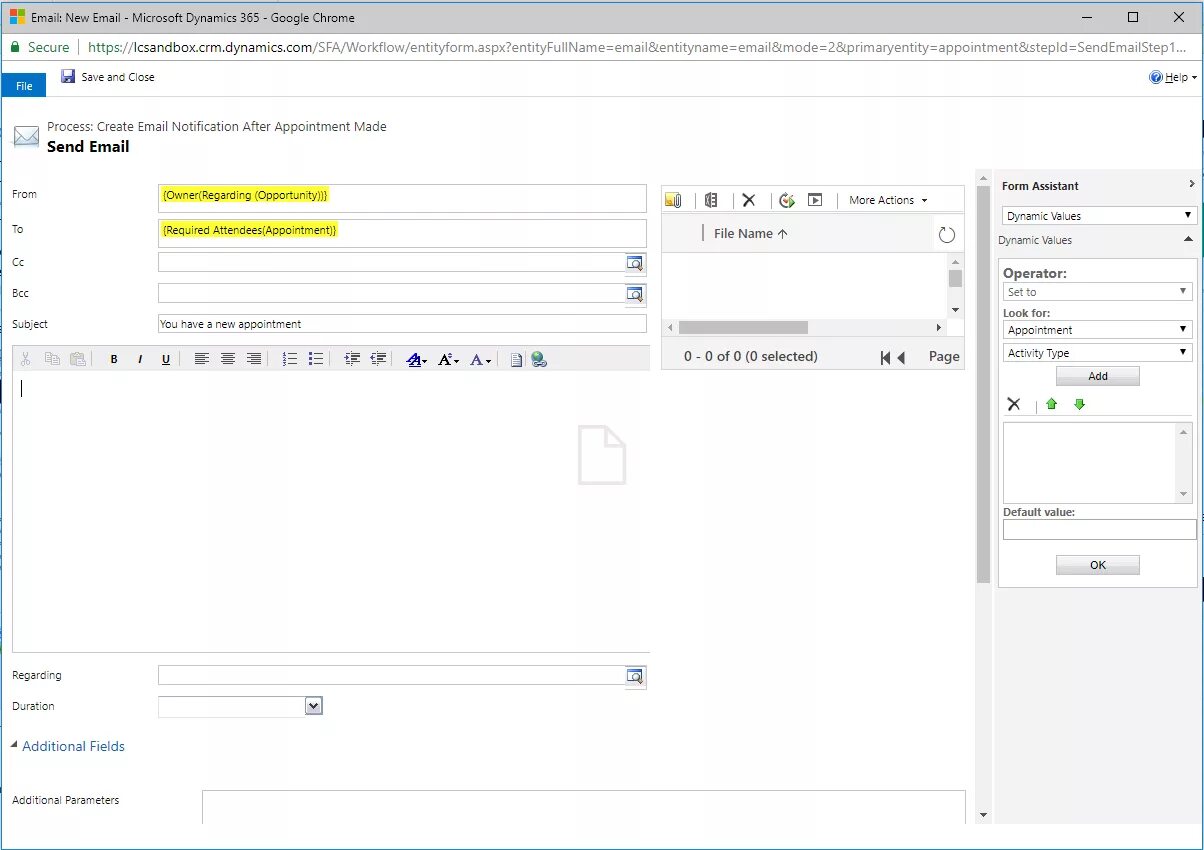1204x850 pixels.
Task: Click the Additional Parameters text box
Action: pos(584,806)
